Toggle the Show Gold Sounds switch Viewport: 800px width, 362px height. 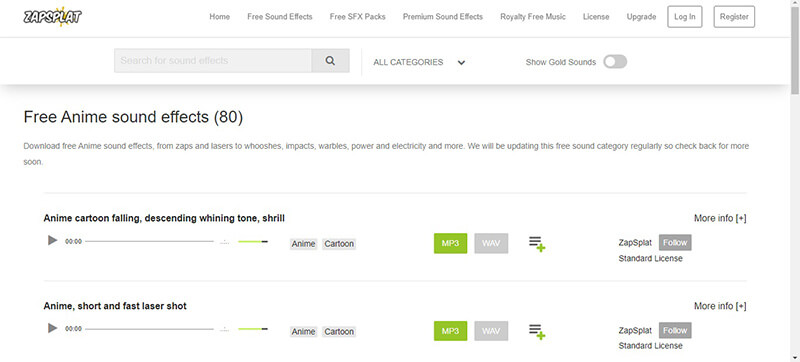(x=615, y=62)
